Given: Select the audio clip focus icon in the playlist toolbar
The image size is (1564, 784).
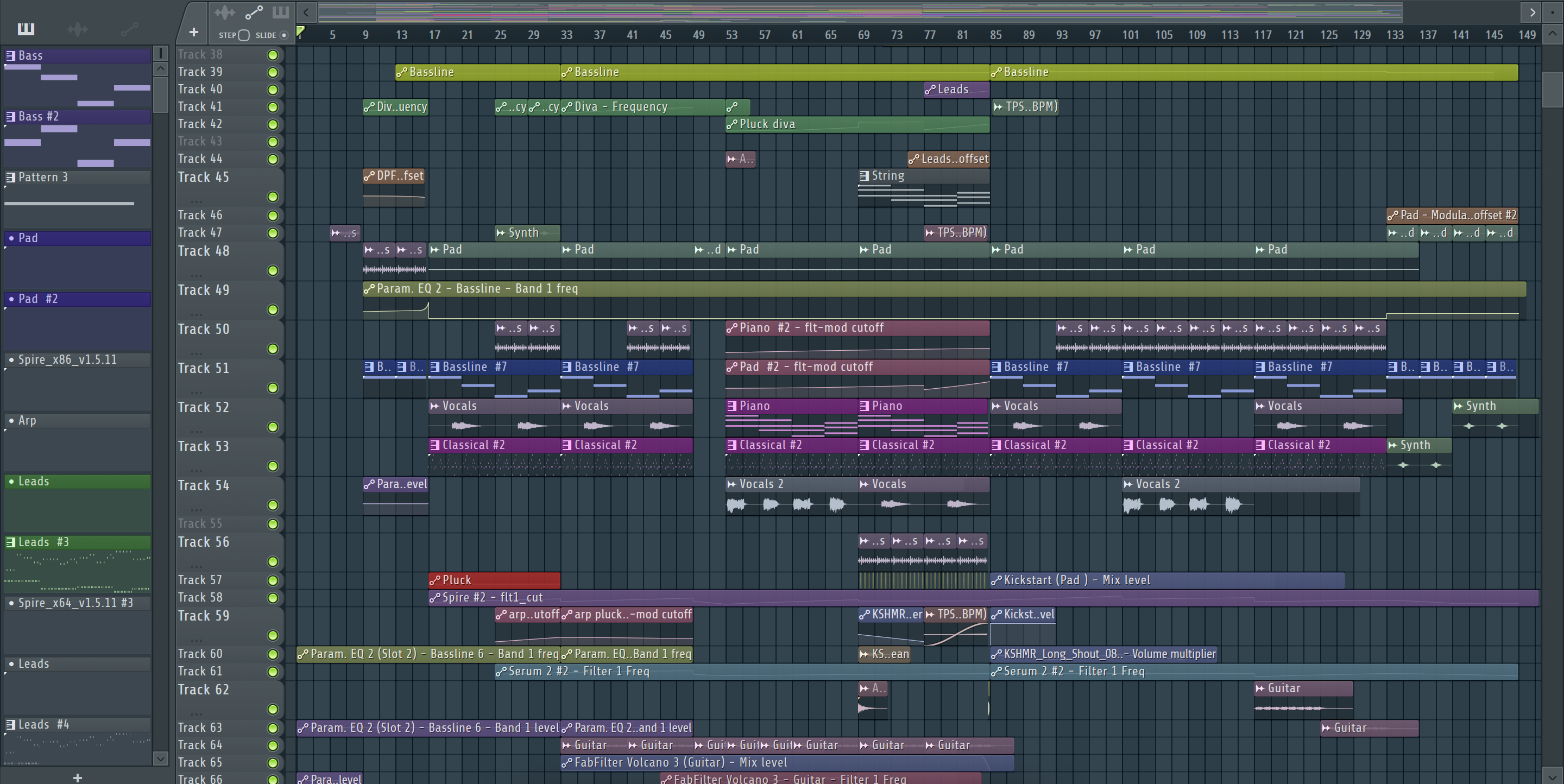Looking at the screenshot, I should [224, 12].
